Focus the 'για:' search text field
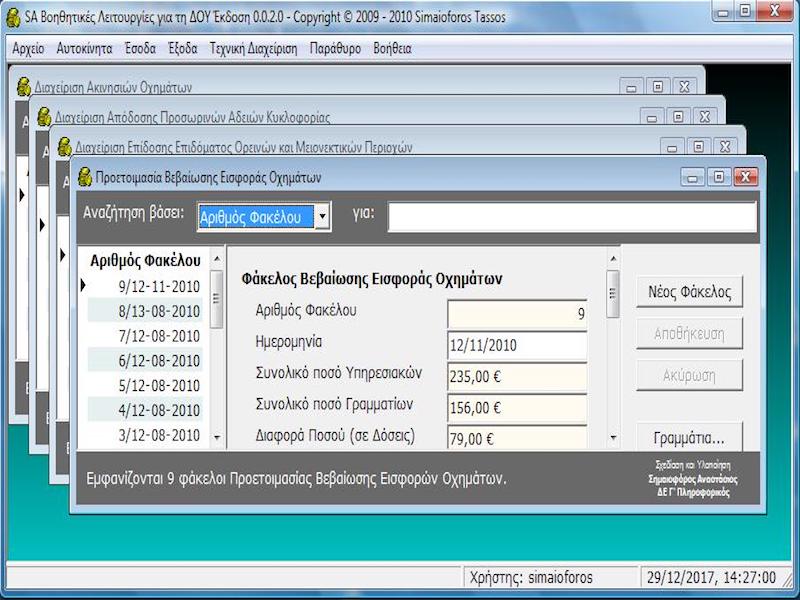800x600 pixels. pos(572,217)
